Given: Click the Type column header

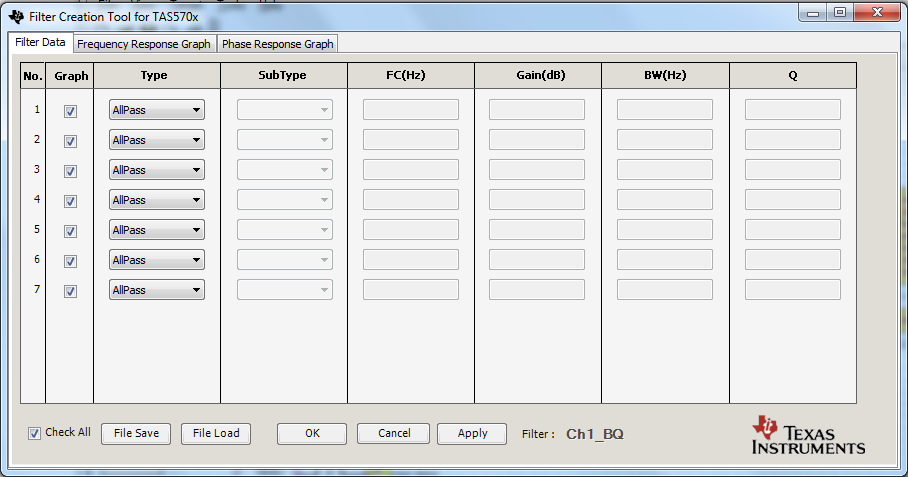Looking at the screenshot, I should coord(157,76).
